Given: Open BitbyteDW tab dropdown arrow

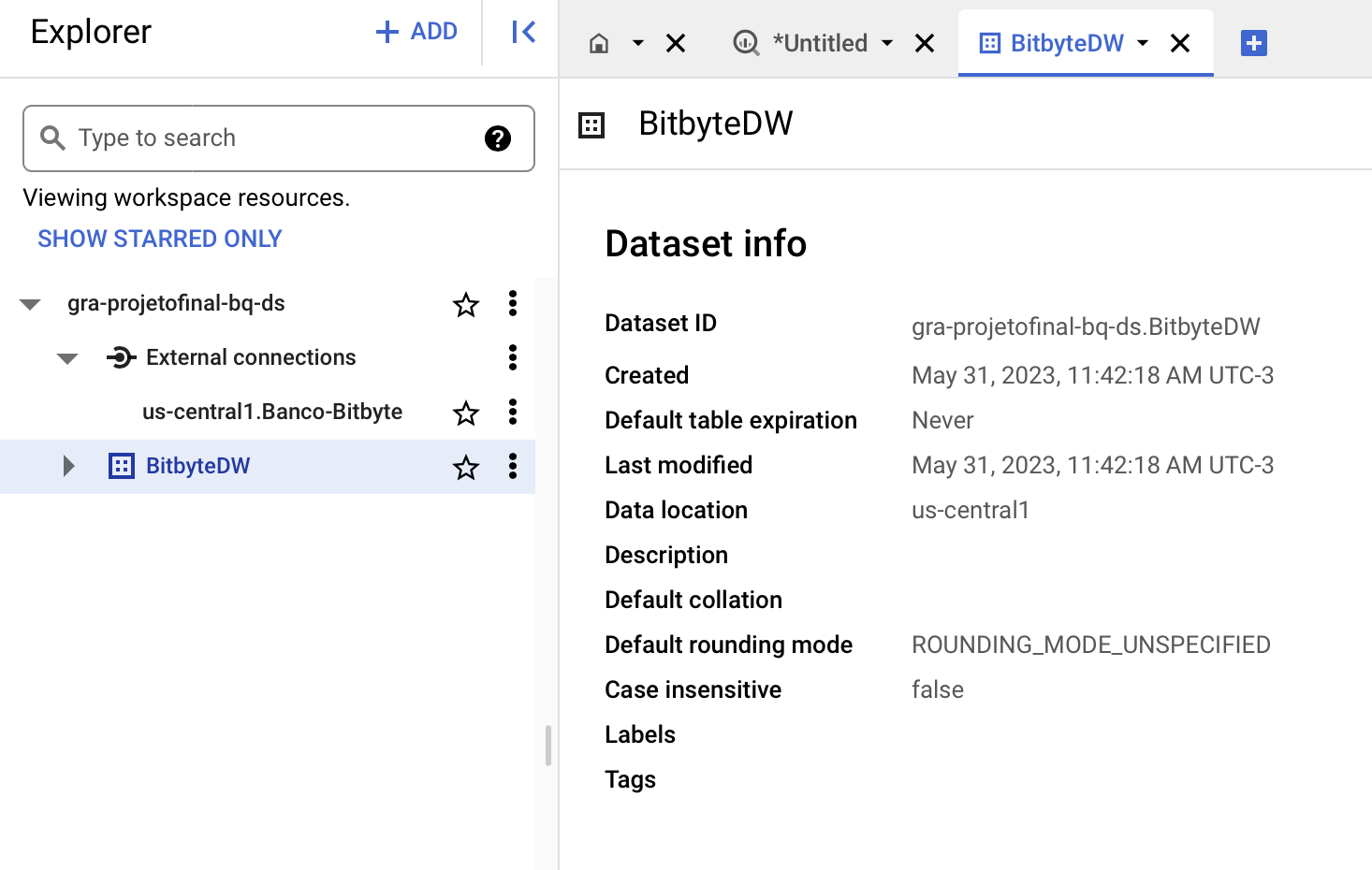Looking at the screenshot, I should (x=1143, y=43).
